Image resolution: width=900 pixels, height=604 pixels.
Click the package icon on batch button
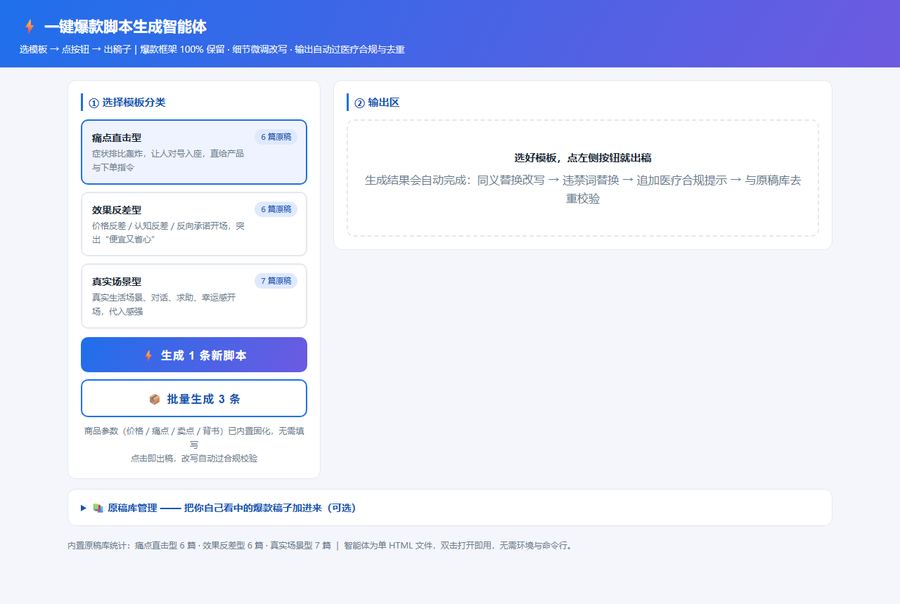(154, 399)
